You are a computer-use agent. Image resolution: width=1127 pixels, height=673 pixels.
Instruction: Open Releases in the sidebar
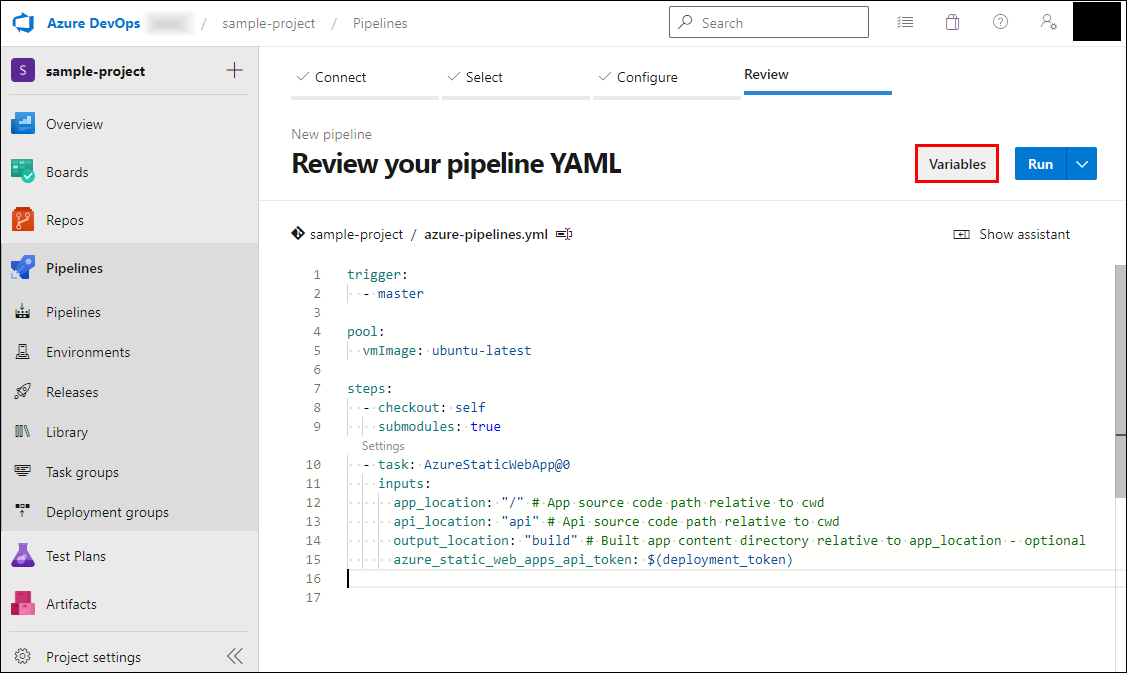129,392
